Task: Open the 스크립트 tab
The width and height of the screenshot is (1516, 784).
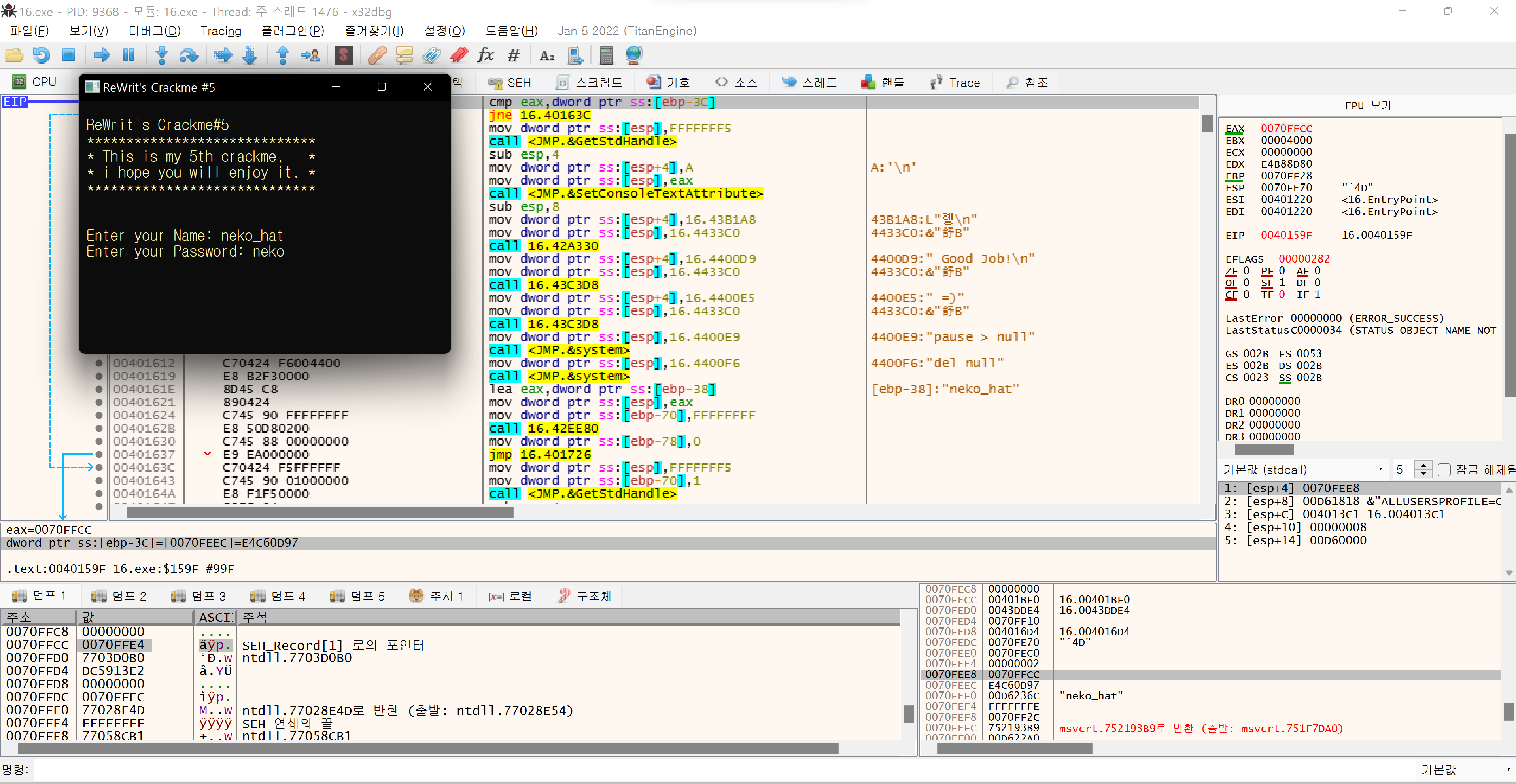Action: [x=589, y=82]
